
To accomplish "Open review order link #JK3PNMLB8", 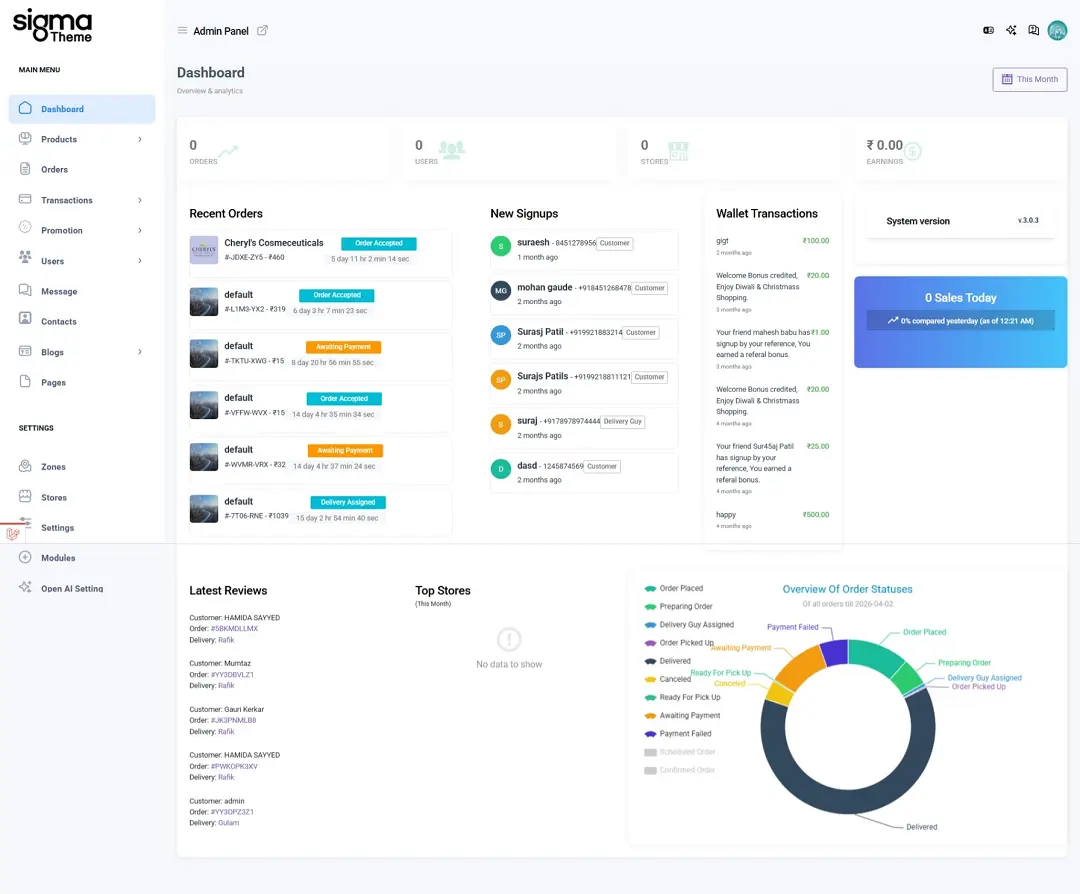I will coord(233,720).
